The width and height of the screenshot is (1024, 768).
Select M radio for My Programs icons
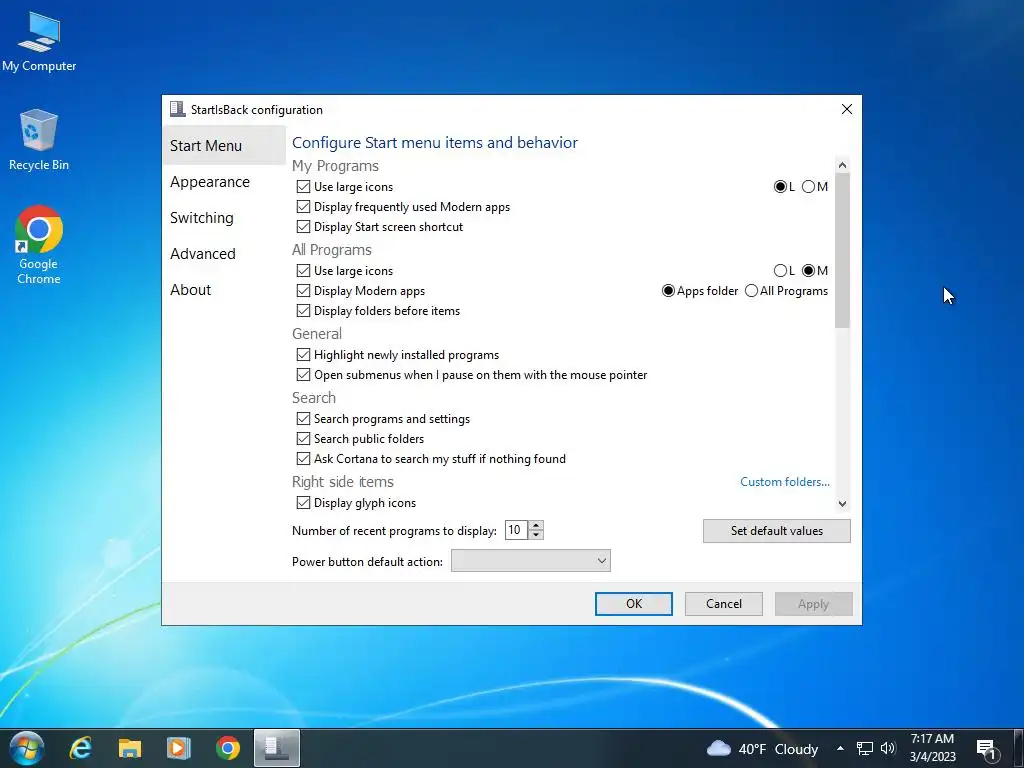pyautogui.click(x=808, y=187)
